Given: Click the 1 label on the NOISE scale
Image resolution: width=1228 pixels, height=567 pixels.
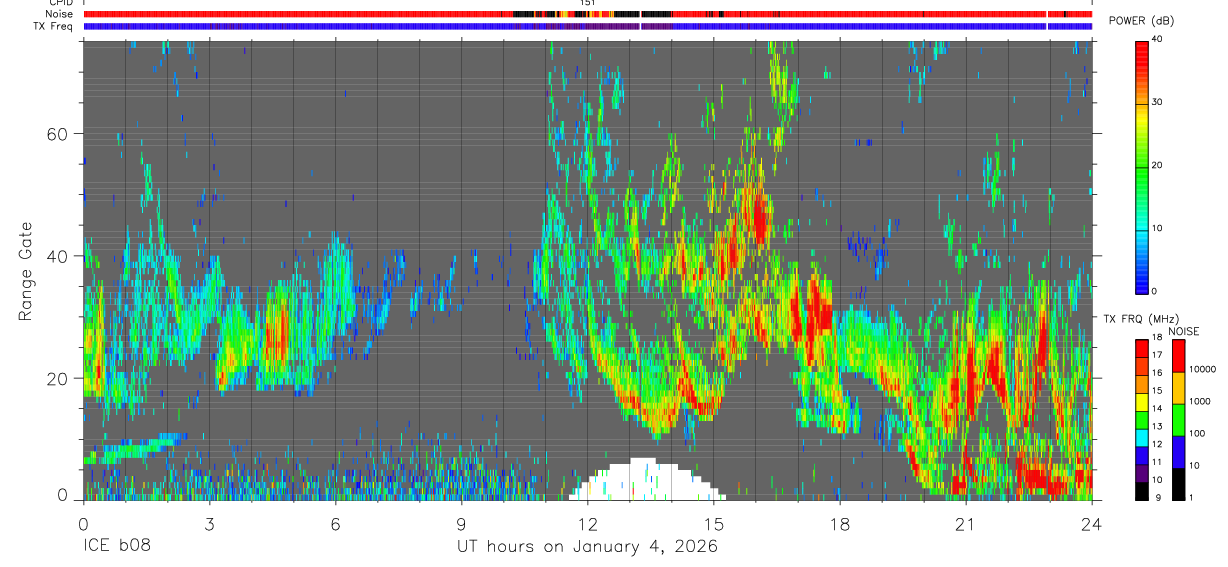Looking at the screenshot, I should (1191, 497).
